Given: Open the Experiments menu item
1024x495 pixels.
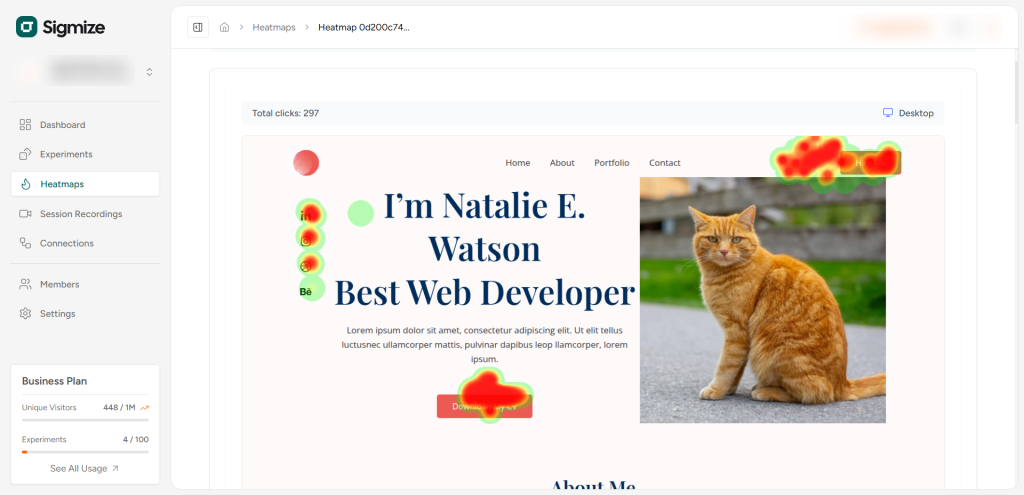Looking at the screenshot, I should 85,154.
